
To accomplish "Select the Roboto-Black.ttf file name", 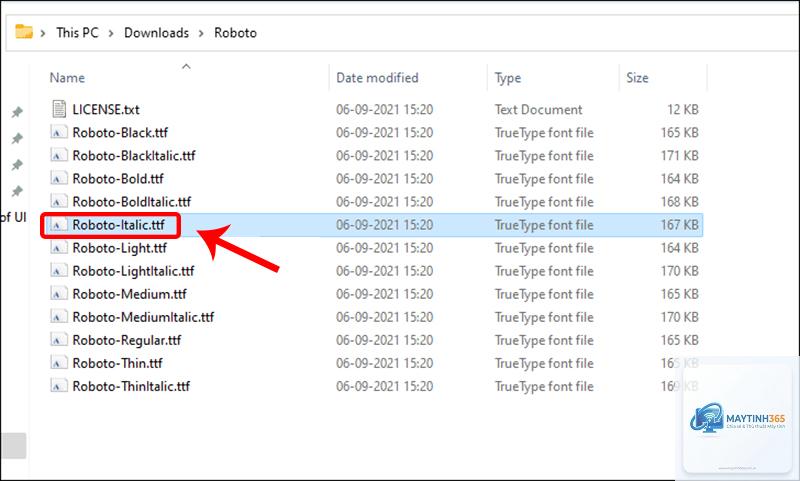I will pyautogui.click(x=120, y=133).
